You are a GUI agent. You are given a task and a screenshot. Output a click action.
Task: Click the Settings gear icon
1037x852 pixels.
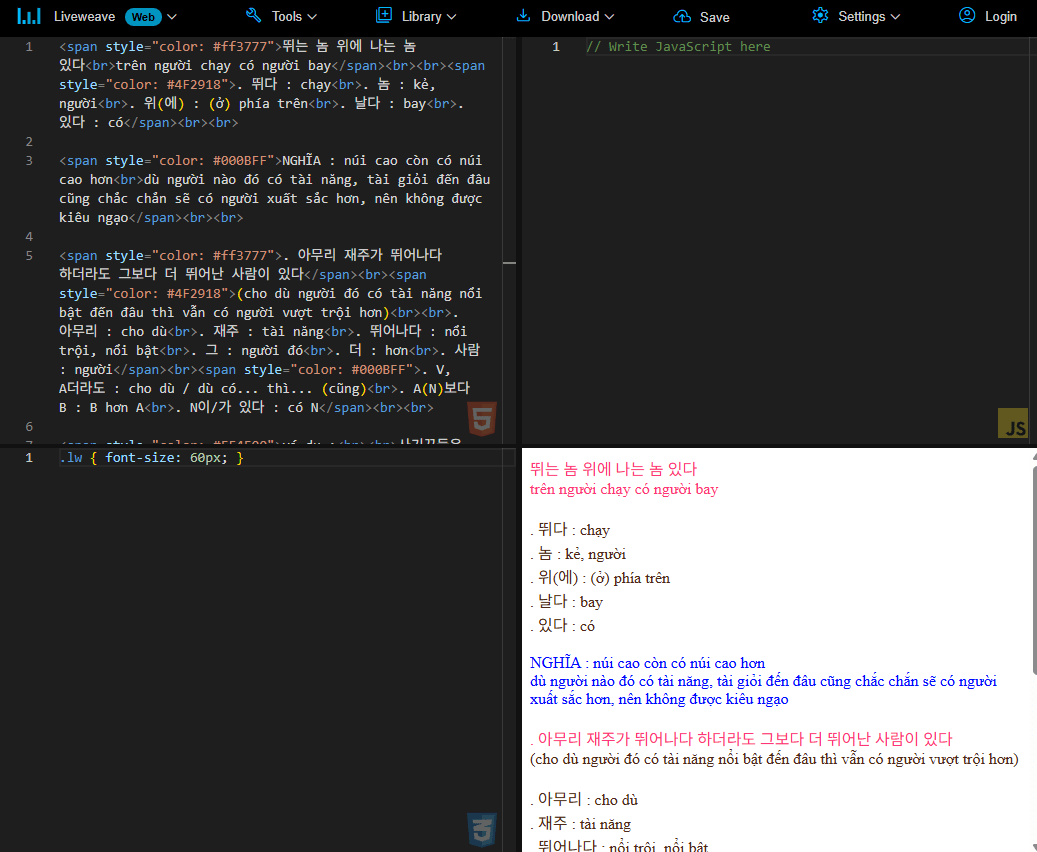point(820,16)
